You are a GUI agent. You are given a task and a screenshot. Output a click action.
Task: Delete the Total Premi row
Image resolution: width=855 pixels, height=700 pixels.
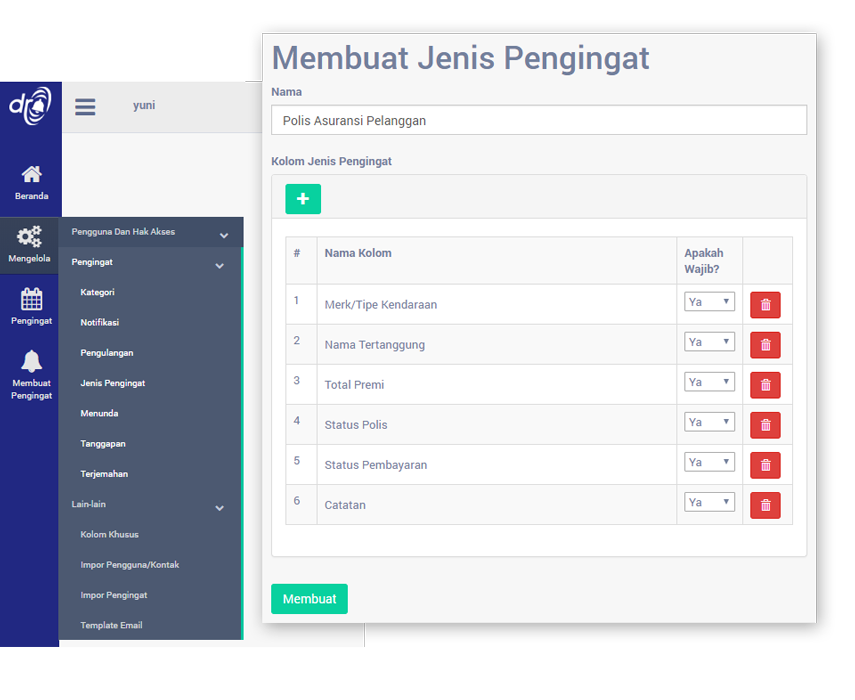[765, 385]
